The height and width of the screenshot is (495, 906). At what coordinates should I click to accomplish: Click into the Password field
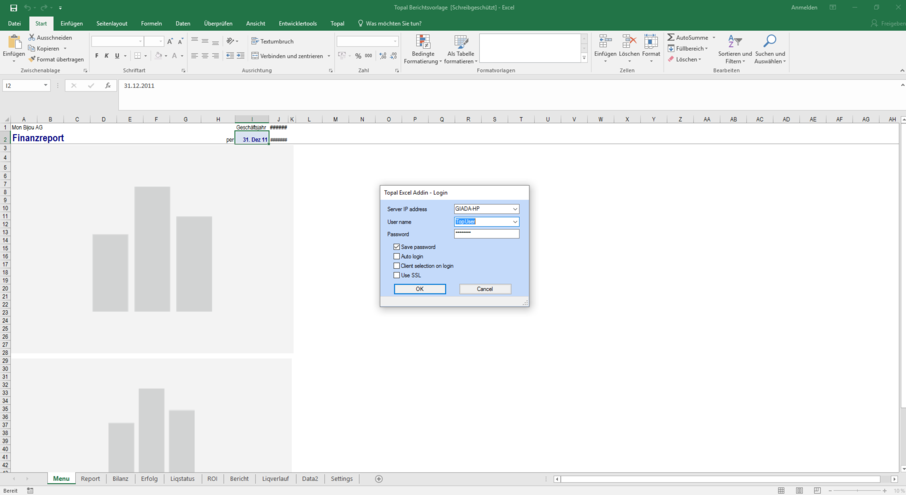pos(486,234)
